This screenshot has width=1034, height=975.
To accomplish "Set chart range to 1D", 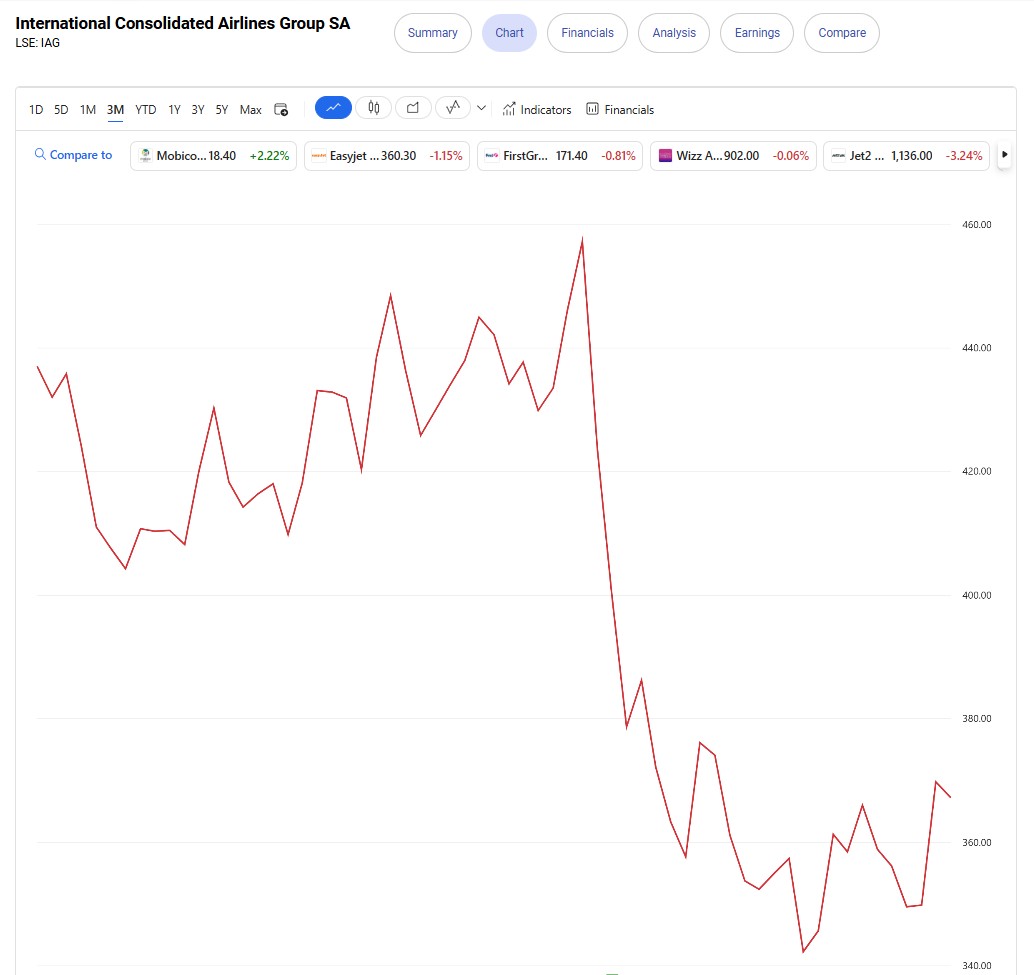I will [x=36, y=110].
